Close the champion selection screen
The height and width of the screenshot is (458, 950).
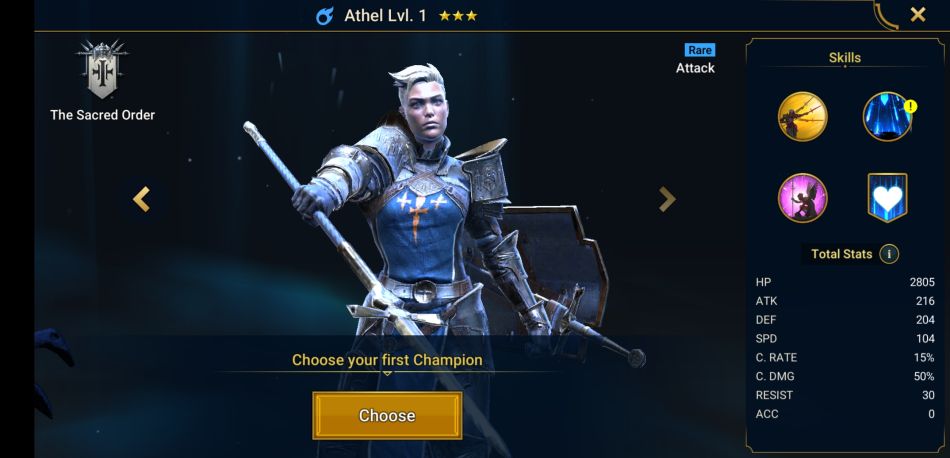[x=918, y=15]
